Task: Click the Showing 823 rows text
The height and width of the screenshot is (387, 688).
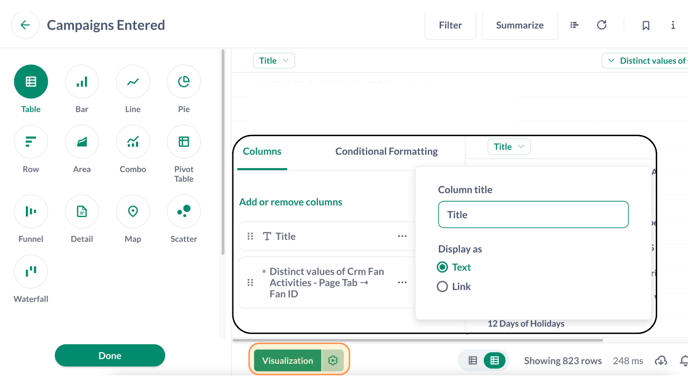Action: [563, 361]
